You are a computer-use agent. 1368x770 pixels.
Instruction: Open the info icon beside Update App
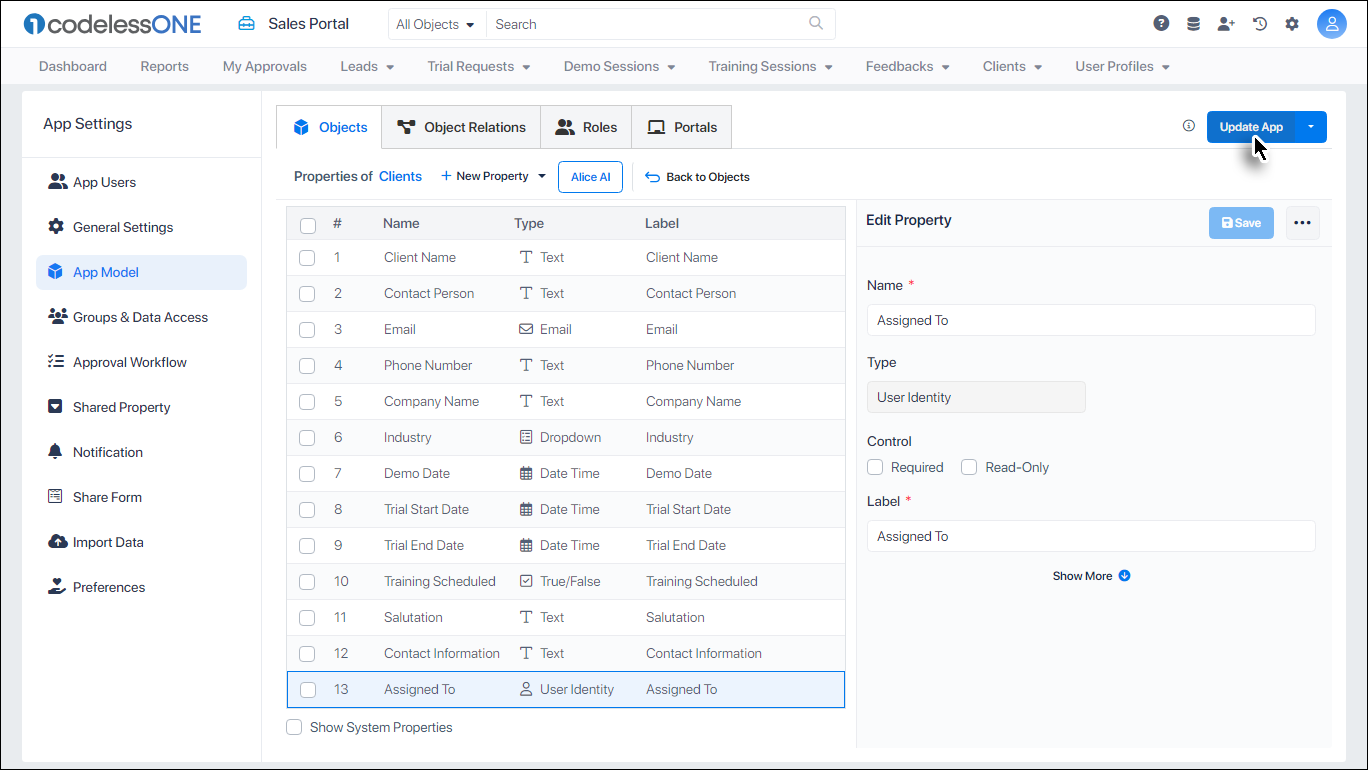click(x=1188, y=125)
